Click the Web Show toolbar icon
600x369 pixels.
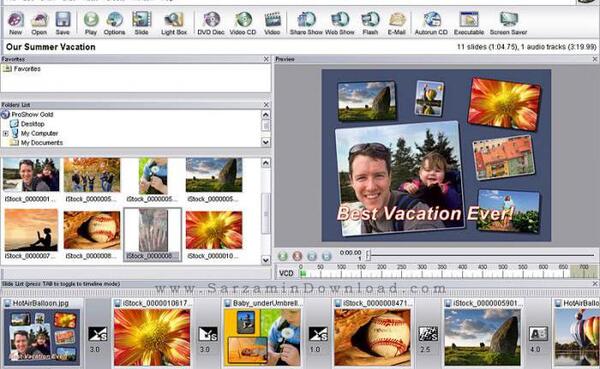pyautogui.click(x=340, y=23)
